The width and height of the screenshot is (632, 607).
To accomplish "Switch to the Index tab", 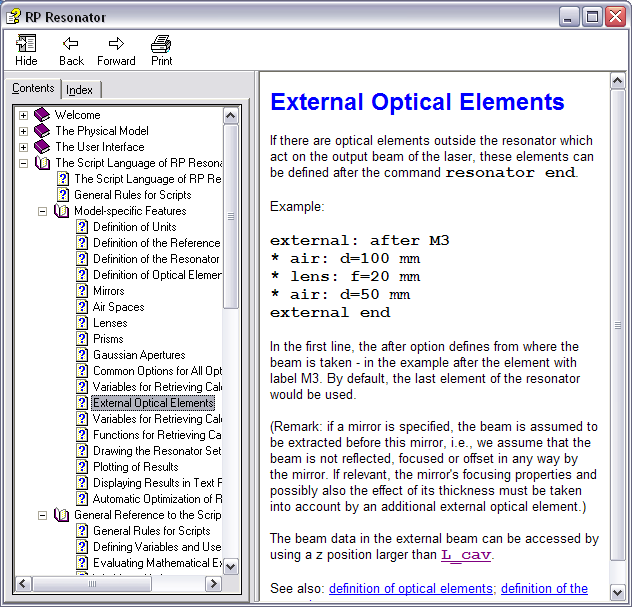I will (x=79, y=89).
